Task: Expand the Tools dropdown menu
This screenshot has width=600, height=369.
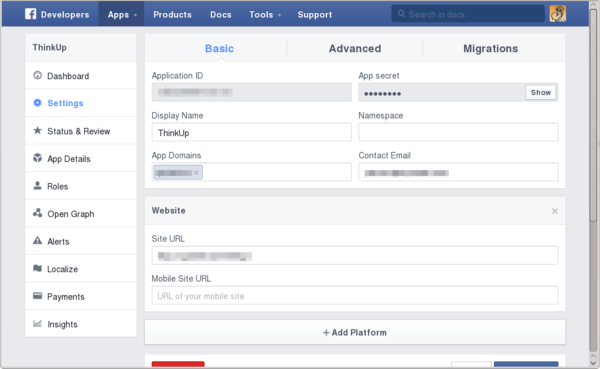Action: coord(265,15)
